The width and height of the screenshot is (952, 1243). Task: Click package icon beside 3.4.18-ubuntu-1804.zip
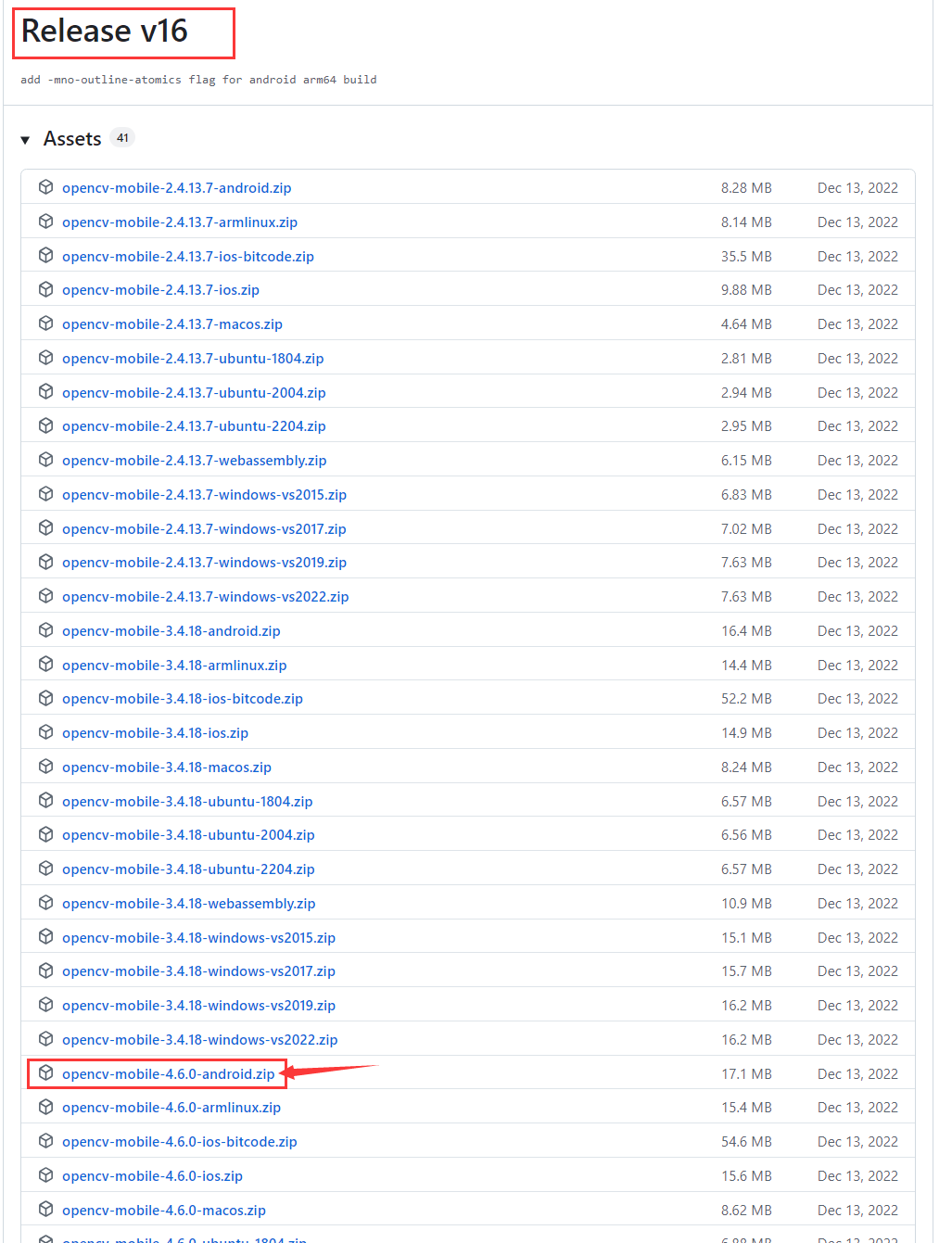click(x=45, y=801)
